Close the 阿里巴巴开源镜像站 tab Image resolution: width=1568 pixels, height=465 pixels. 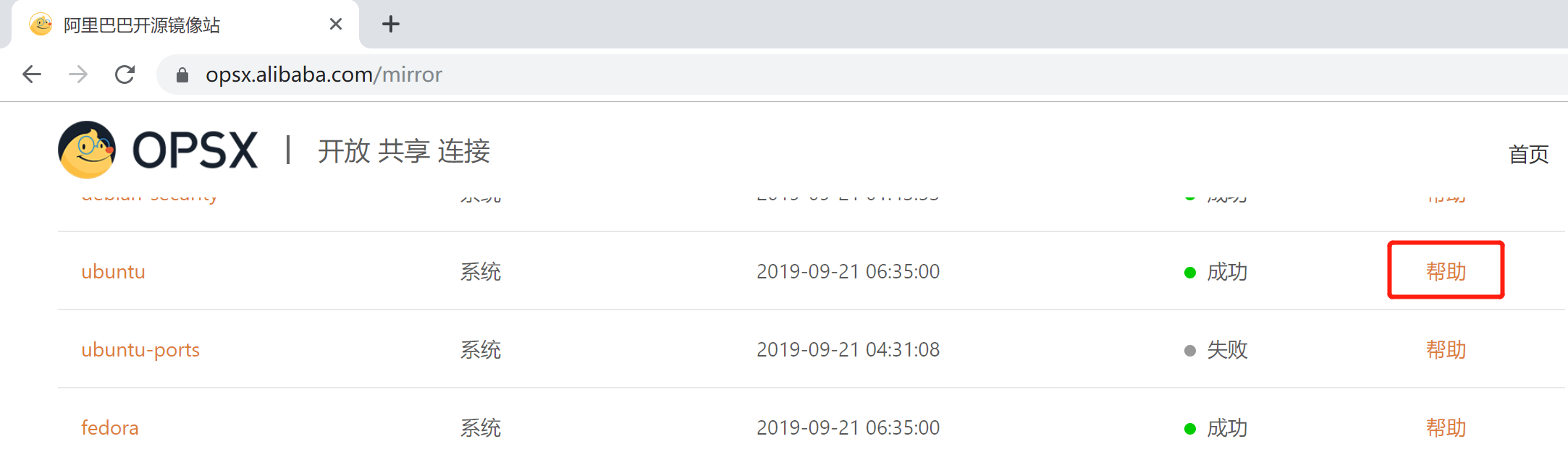pyautogui.click(x=336, y=25)
